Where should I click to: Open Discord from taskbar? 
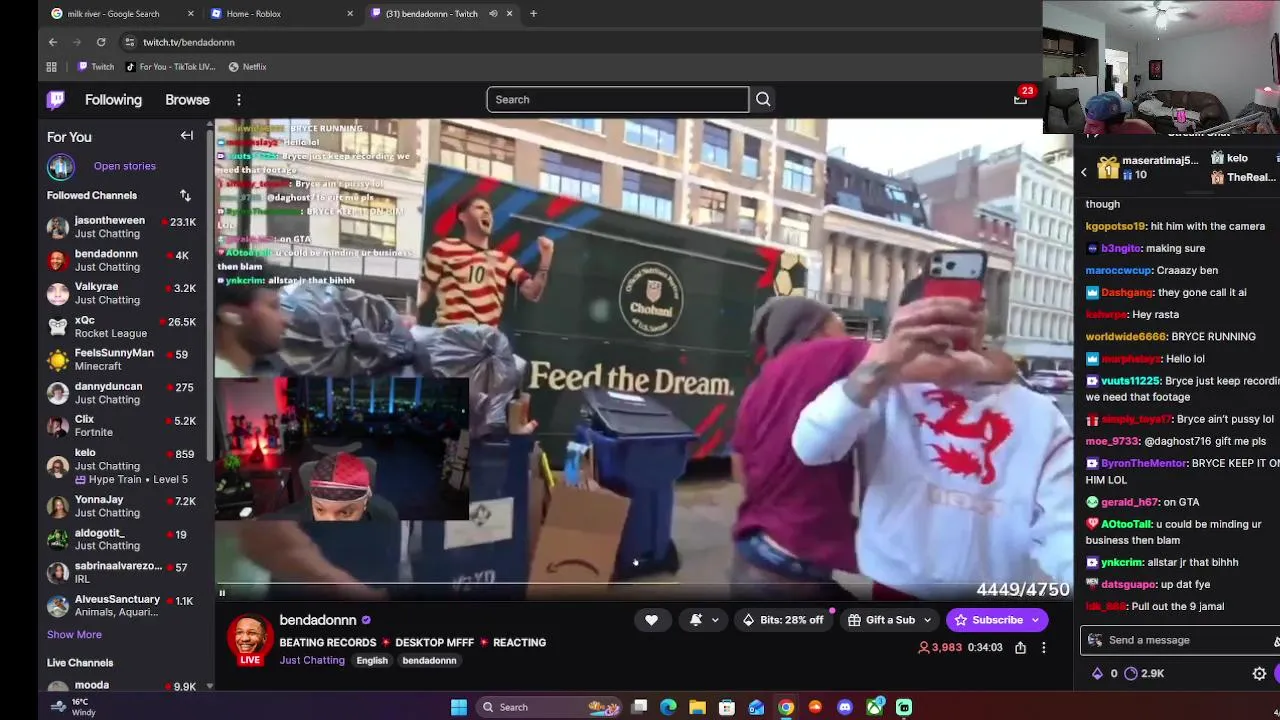(x=845, y=707)
